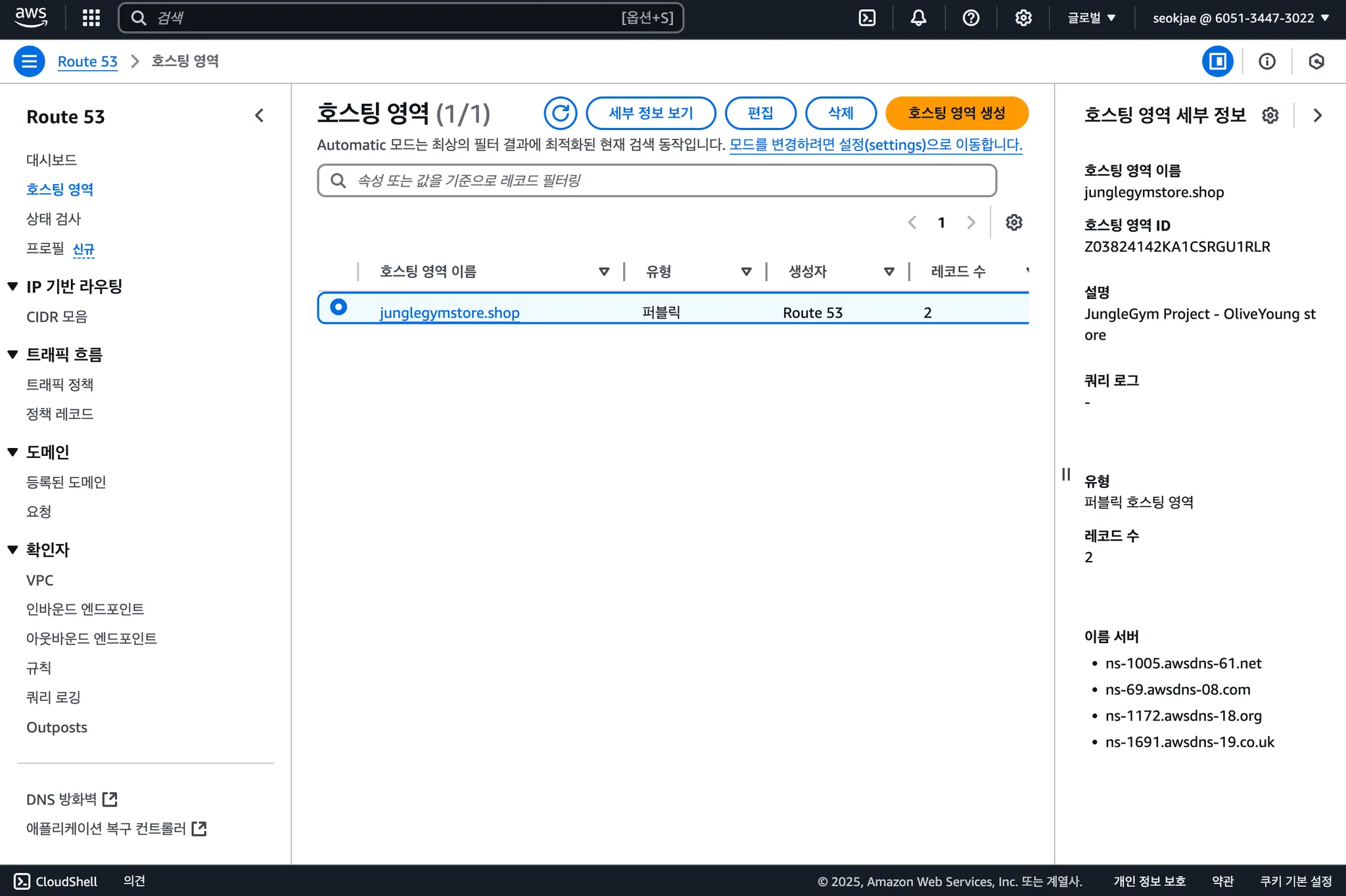Screen dimensions: 1346x896
Task: Click the 호스팅 영역 생성 button
Action: tap(956, 113)
